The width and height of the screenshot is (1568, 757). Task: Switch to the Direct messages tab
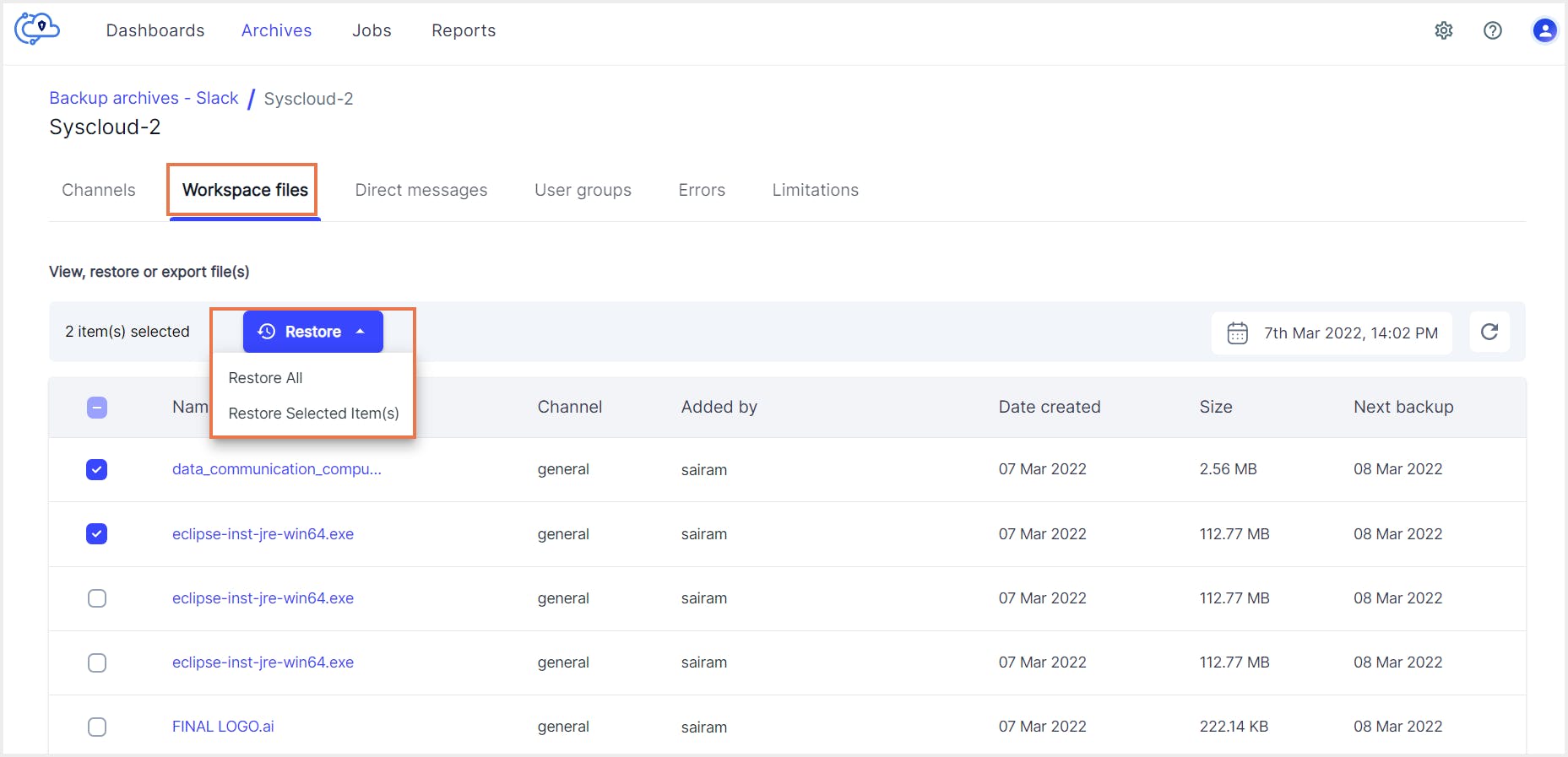(x=420, y=190)
